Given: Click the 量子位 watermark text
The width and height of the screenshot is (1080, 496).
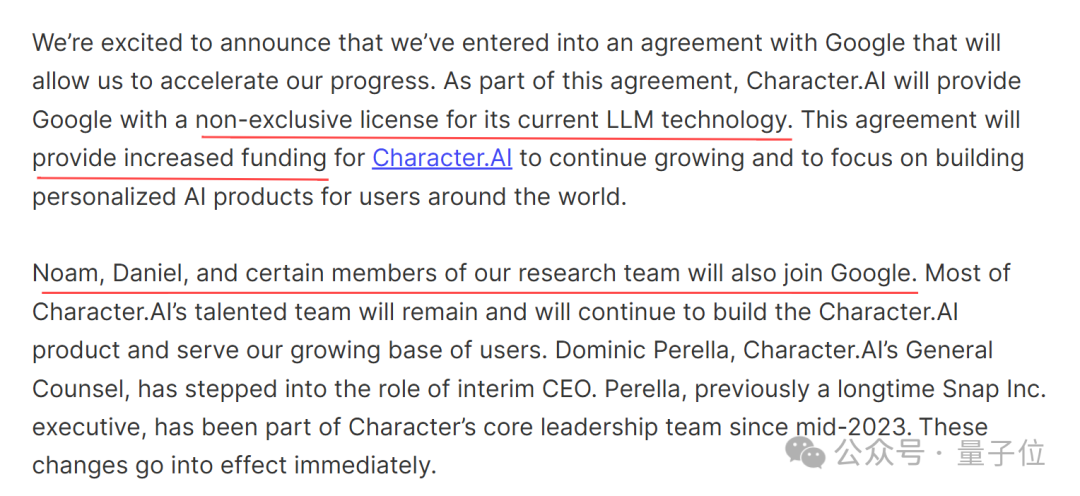Looking at the screenshot, I should [1001, 452].
